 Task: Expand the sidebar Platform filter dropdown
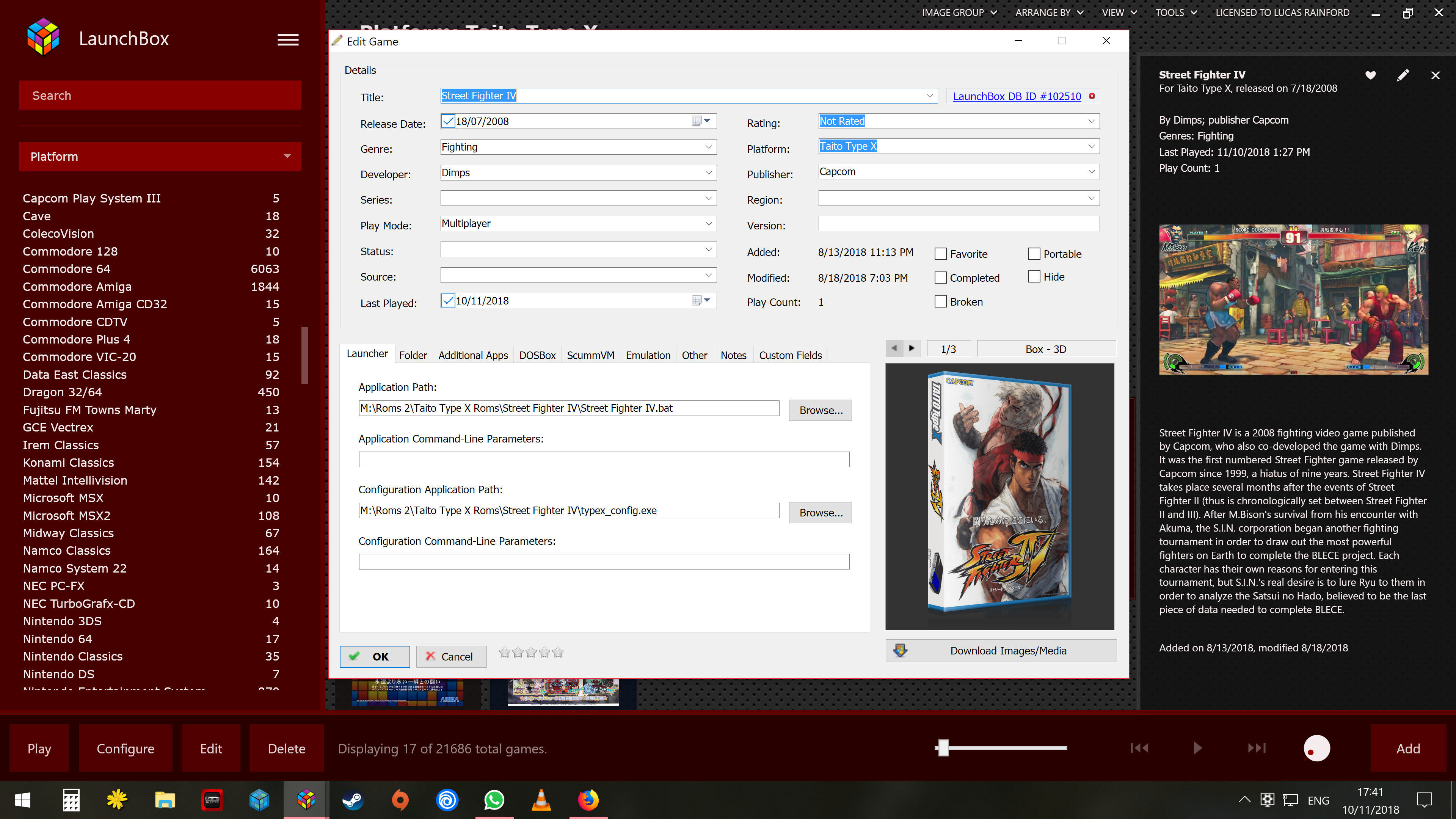288,157
